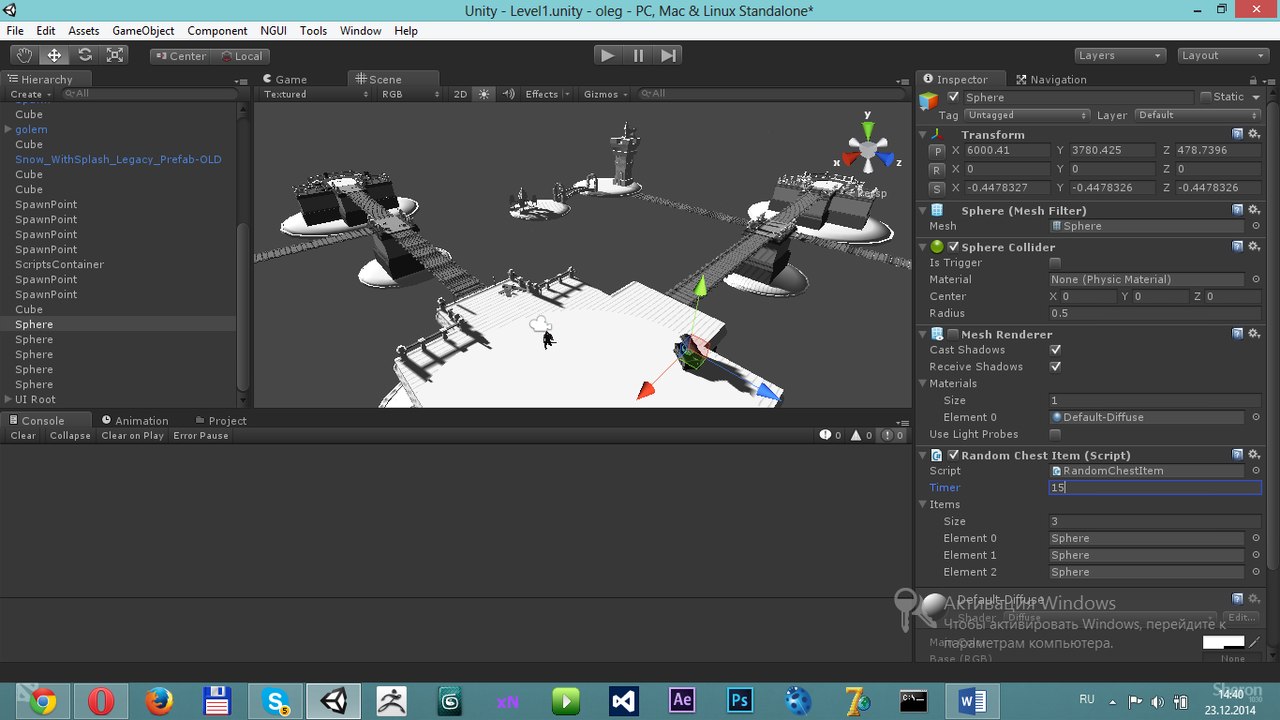Screen dimensions: 1280x720
Task: Open Unity in the Windows taskbar
Action: [333, 701]
